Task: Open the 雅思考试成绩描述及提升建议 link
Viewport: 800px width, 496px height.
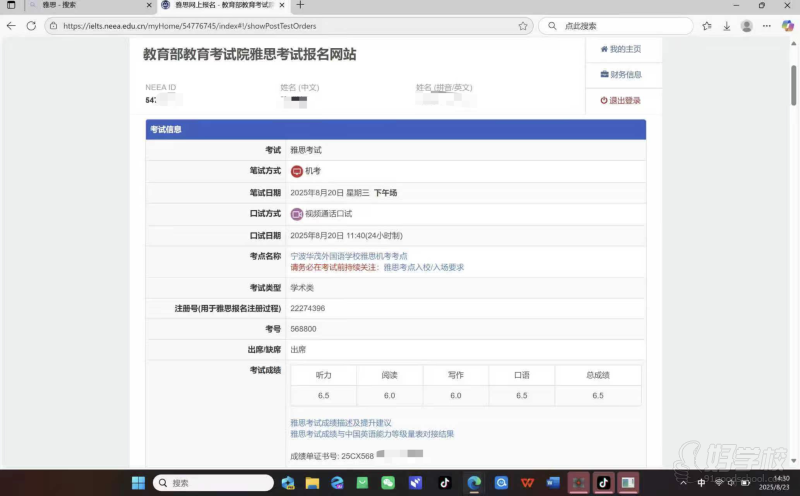Action: tap(340, 423)
